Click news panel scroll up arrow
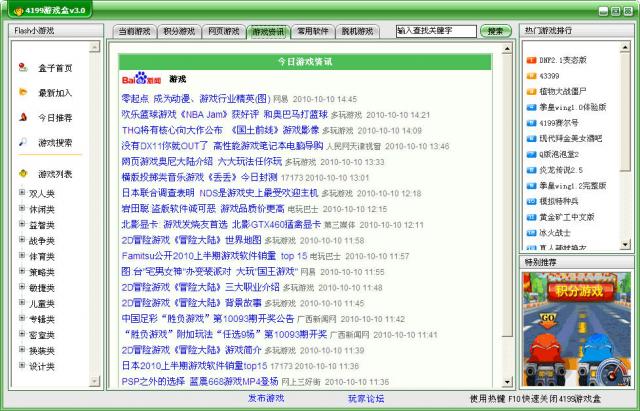This screenshot has height=411, width=640. (x=507, y=49)
